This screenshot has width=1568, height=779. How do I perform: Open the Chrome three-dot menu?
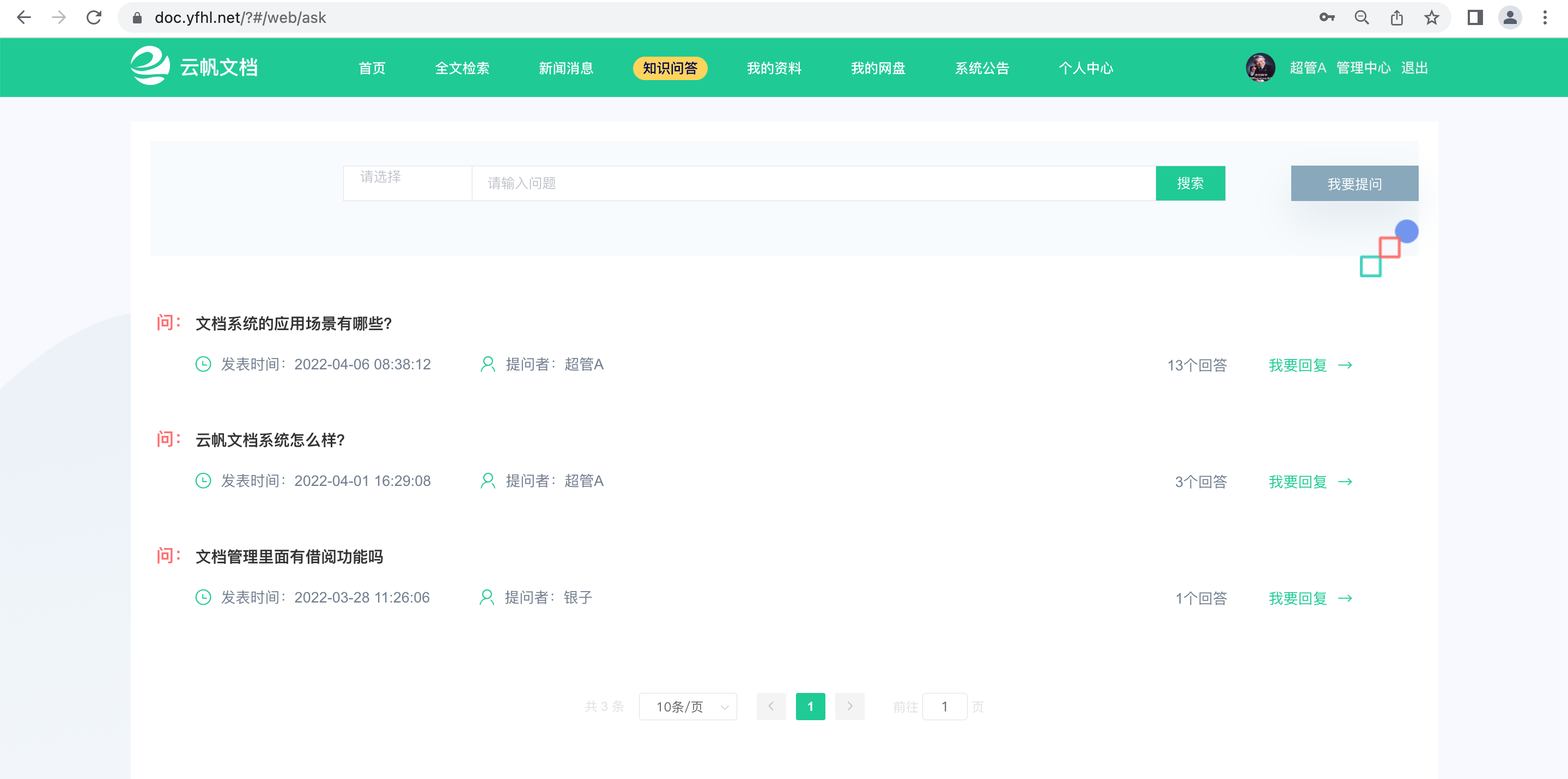pos(1545,17)
